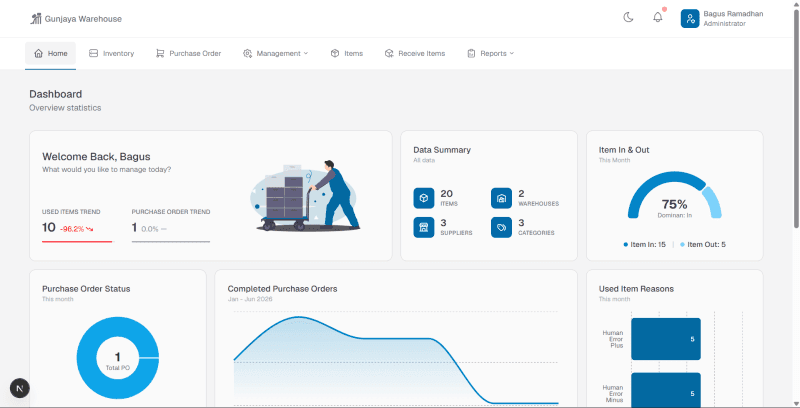Open the Bagus Ramadhan profile menu
This screenshot has height=408, width=800.
tap(722, 19)
